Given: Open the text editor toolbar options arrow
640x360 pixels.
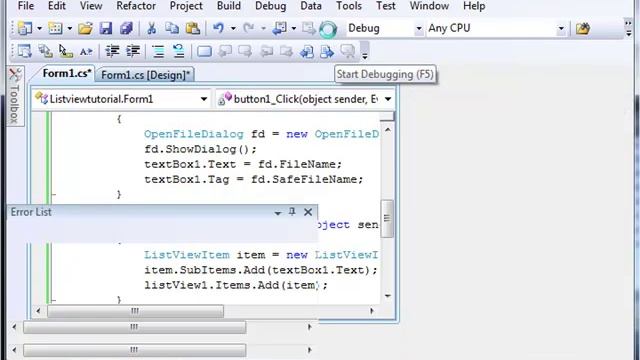Looking at the screenshot, I should click(x=365, y=52).
